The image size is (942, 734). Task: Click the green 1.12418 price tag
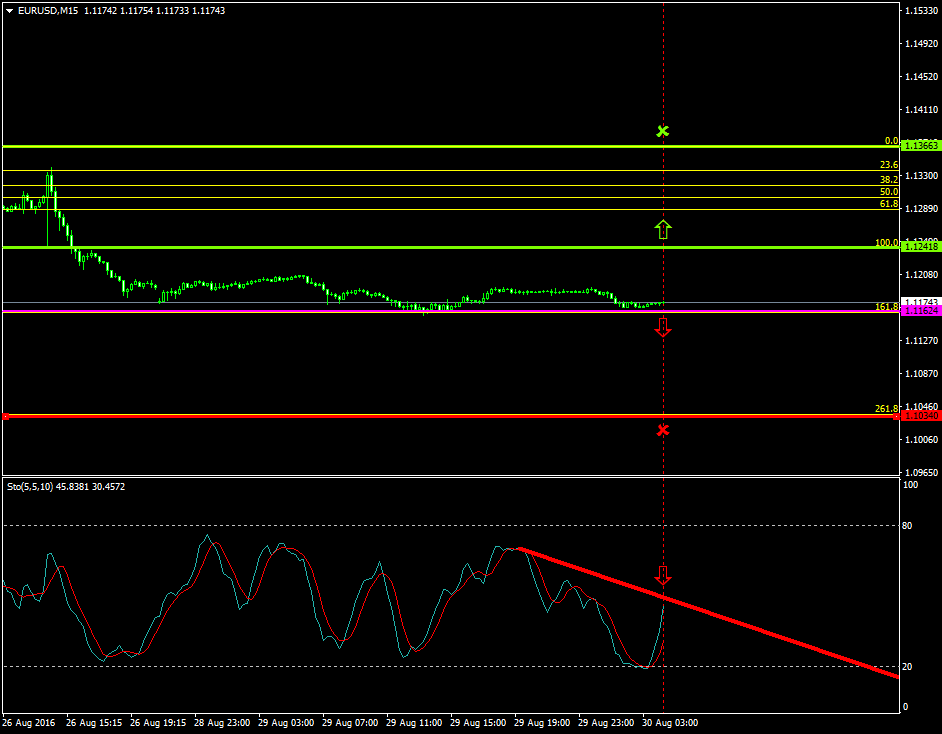(x=919, y=244)
